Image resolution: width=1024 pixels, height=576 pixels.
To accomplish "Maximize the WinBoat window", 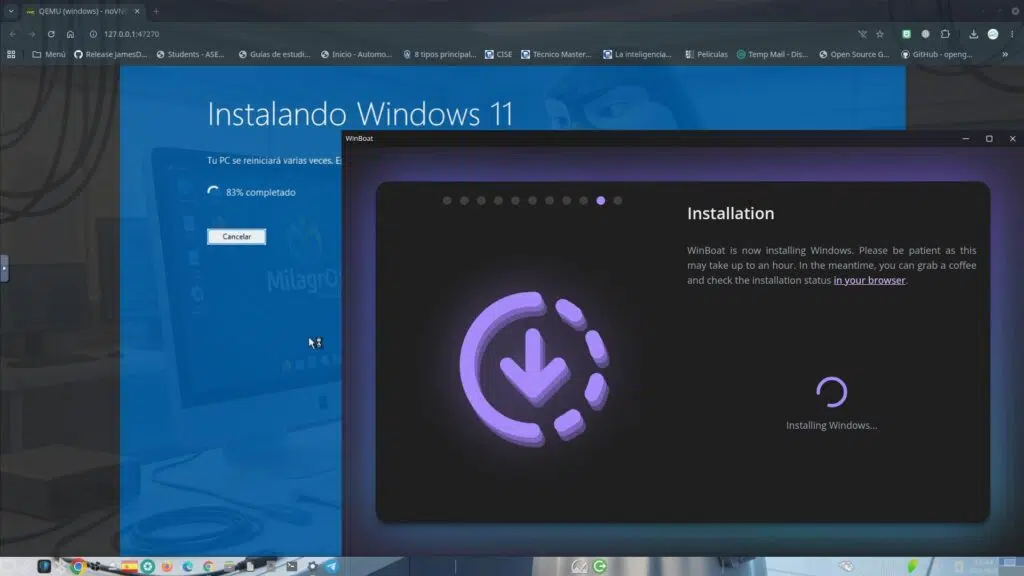I will [989, 138].
